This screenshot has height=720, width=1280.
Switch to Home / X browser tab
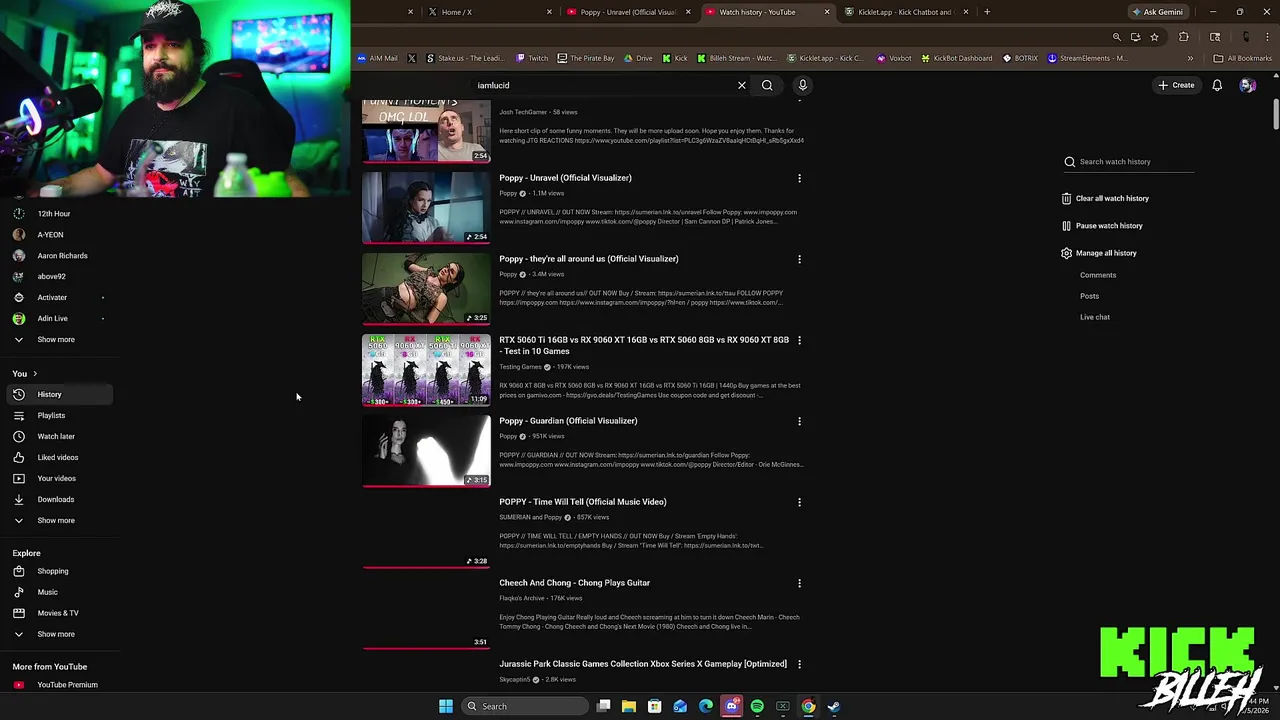(488, 12)
